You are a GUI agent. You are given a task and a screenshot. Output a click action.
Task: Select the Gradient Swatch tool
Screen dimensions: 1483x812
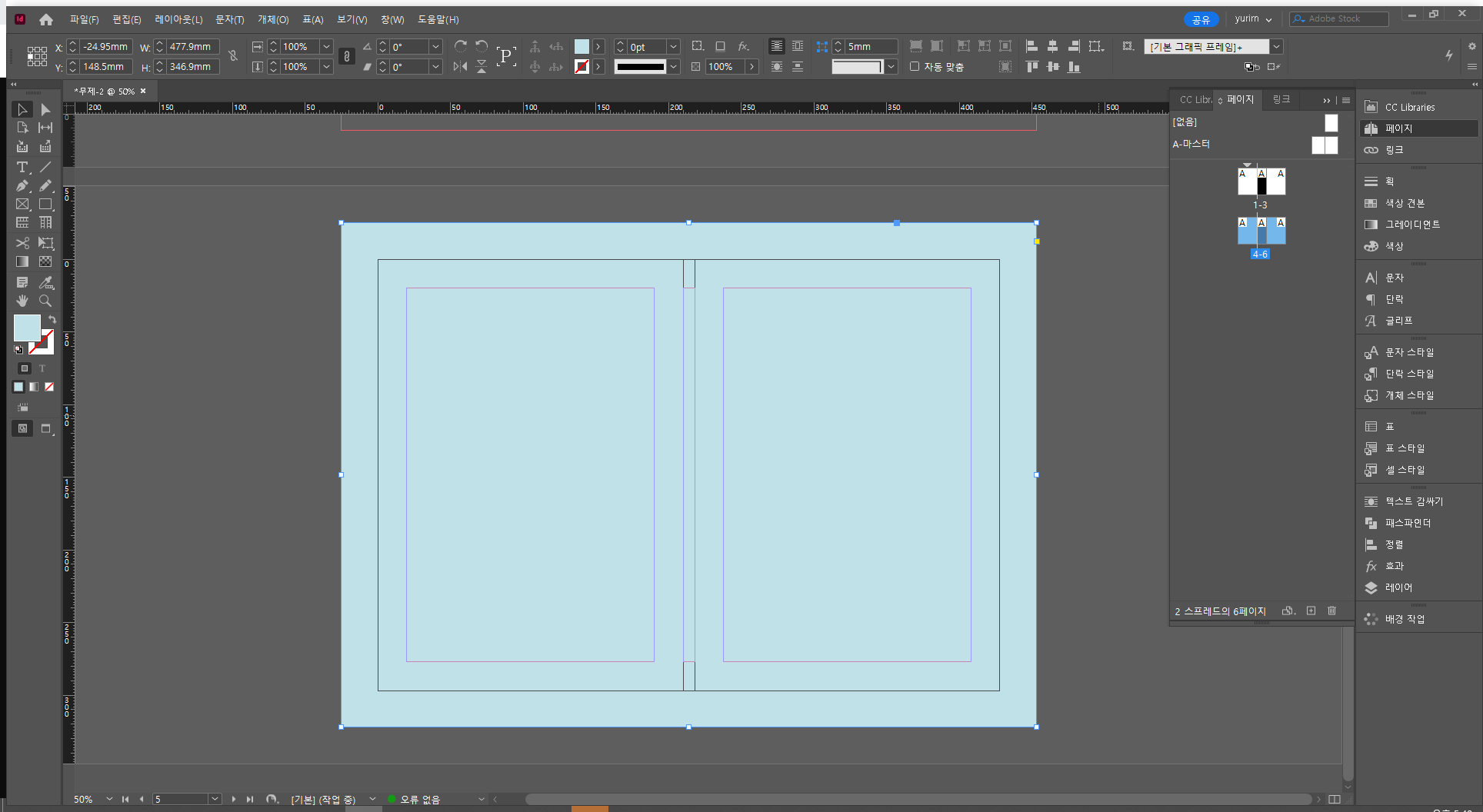[x=22, y=262]
